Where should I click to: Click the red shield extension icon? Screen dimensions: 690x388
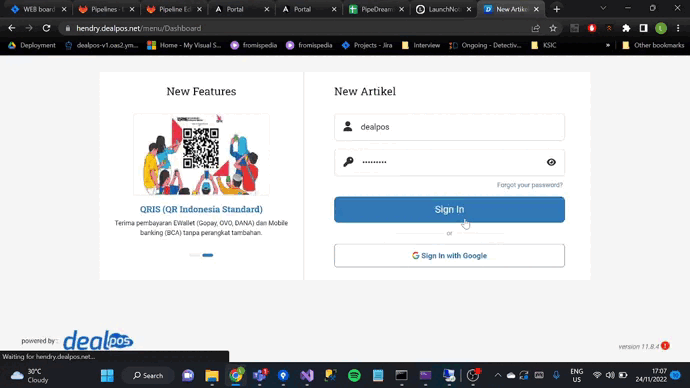[x=592, y=28]
